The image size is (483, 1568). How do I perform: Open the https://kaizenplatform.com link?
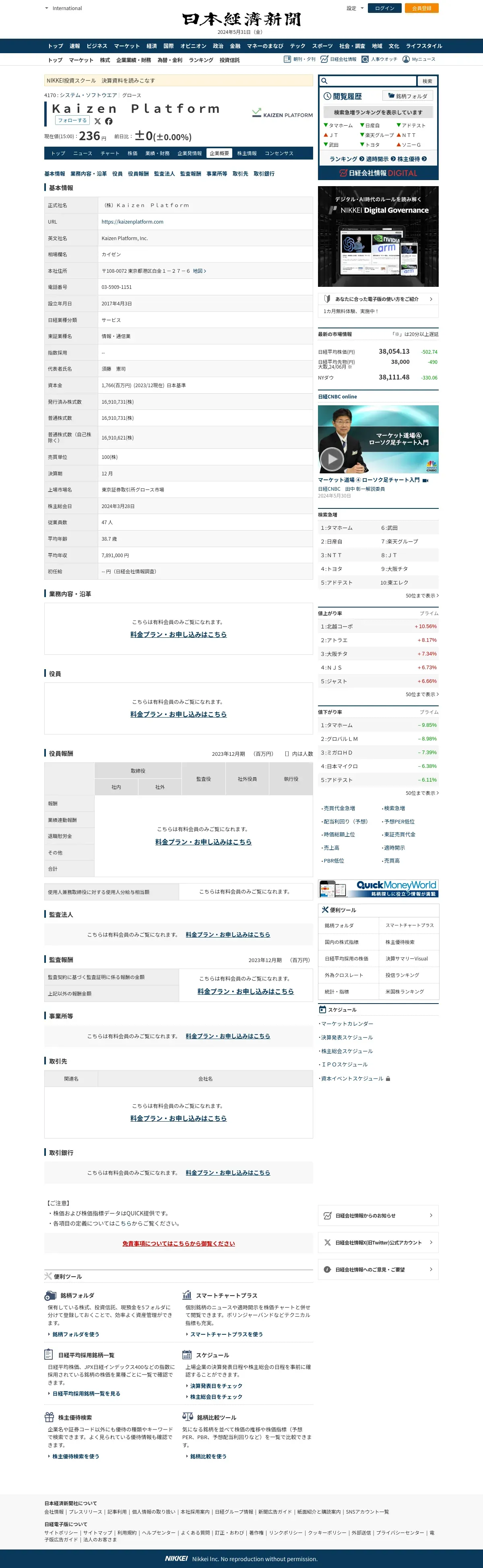coord(132,222)
